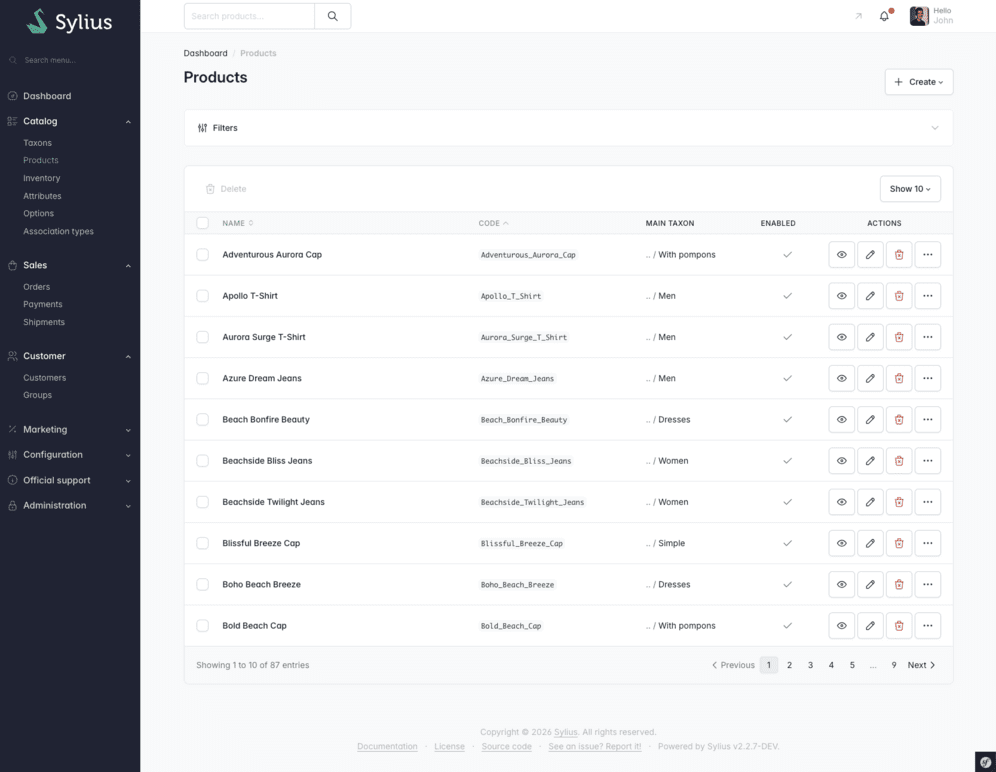
Task: Click John's profile avatar
Action: tap(919, 16)
